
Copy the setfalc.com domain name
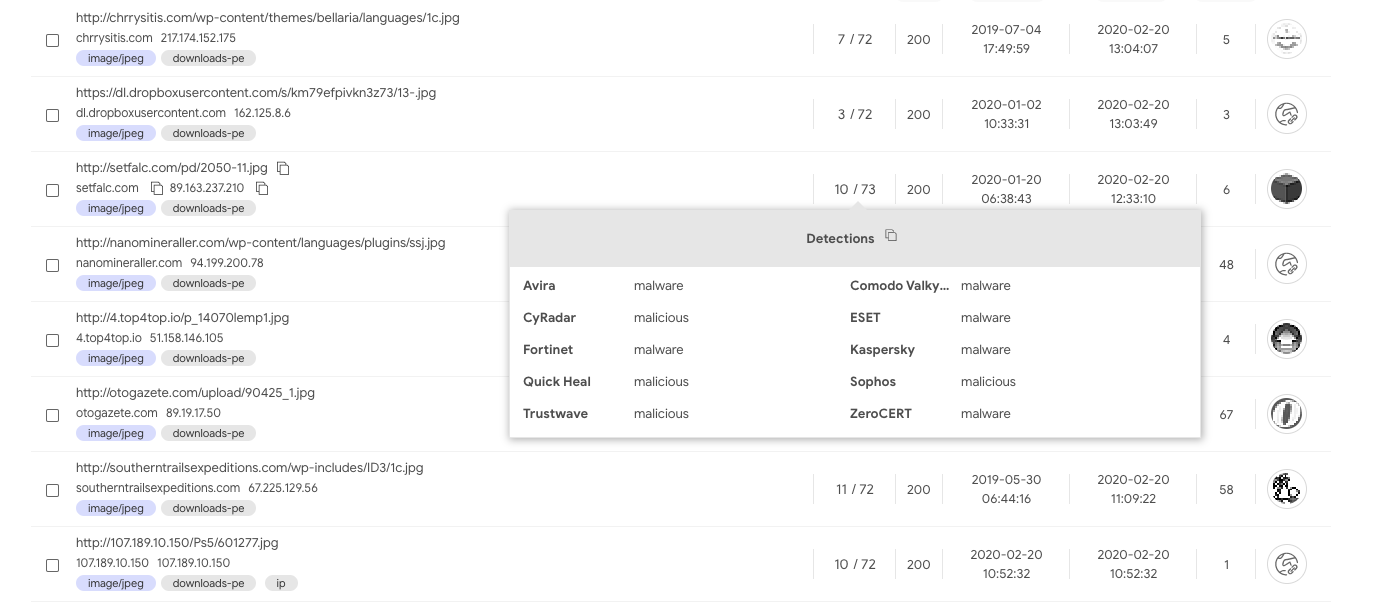pos(157,188)
